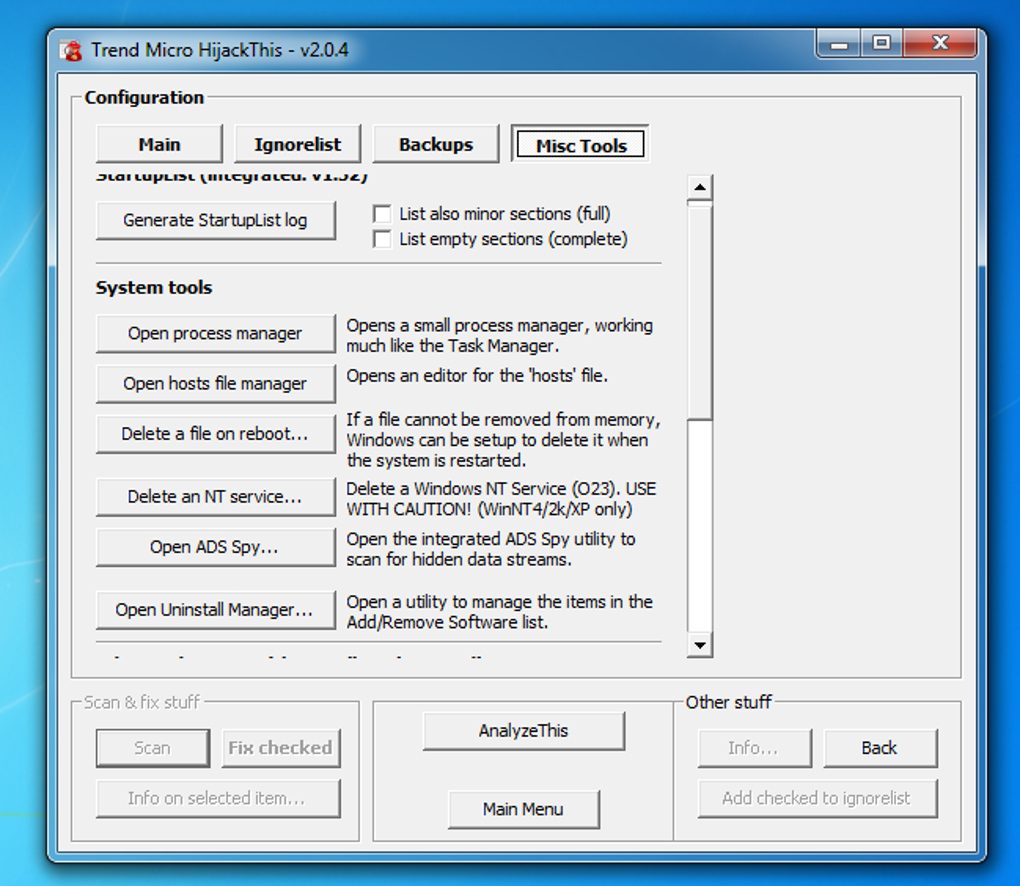1020x886 pixels.
Task: Minimize the HijackThis window
Action: click(x=839, y=44)
